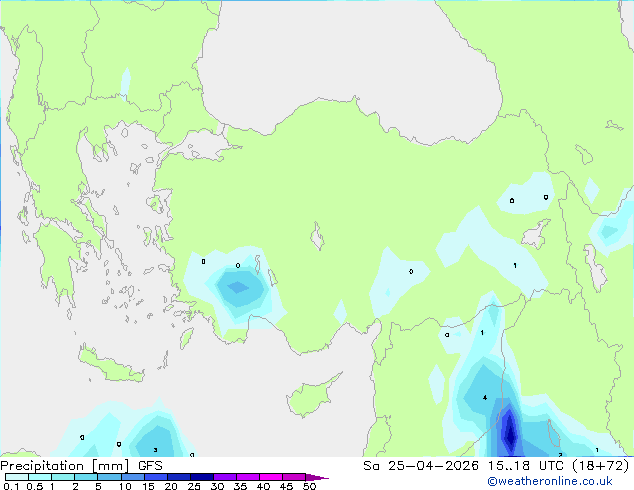Image resolution: width=634 pixels, height=490 pixels.
Task: Select the magenta 40–45 mm legend swatch
Action: click(271, 477)
